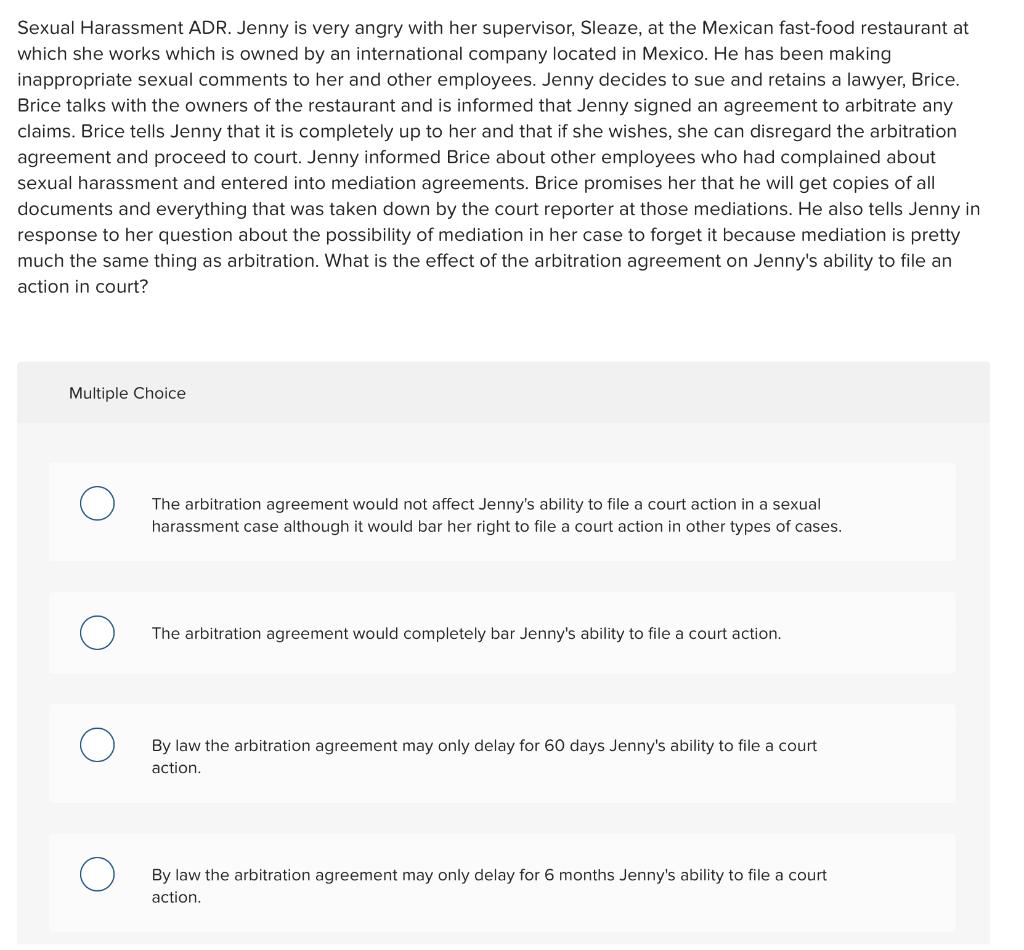Click the word 'action.' under the 6 months option
Viewport: 1024px width, 950px height.
tap(176, 897)
